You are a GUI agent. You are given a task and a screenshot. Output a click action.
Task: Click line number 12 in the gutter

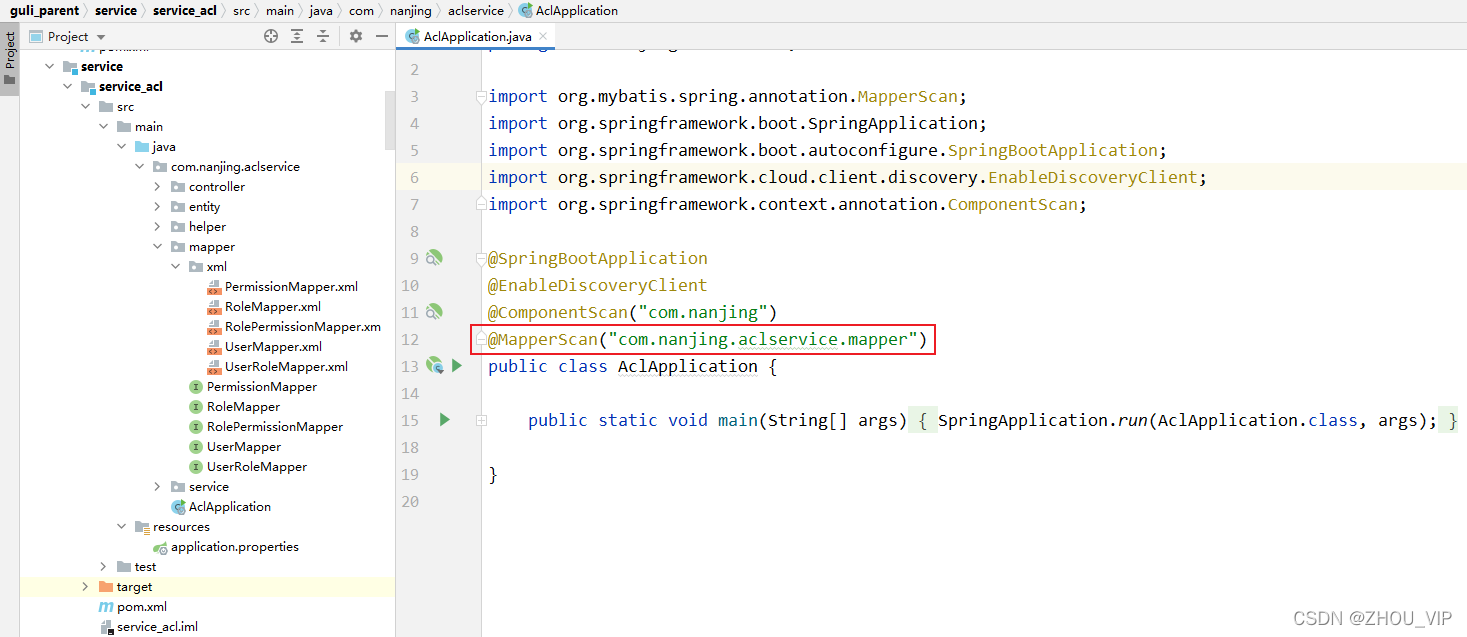(410, 339)
